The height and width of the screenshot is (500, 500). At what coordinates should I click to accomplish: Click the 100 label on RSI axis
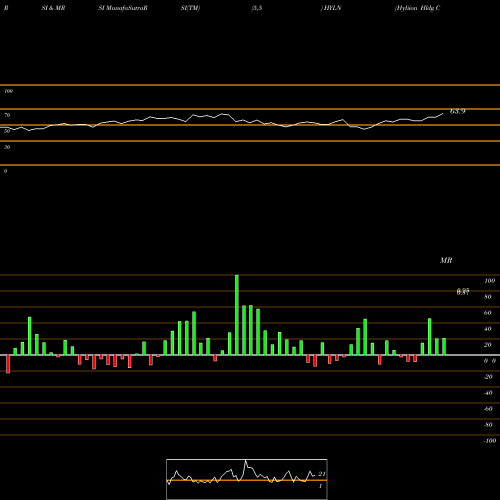tap(8, 91)
